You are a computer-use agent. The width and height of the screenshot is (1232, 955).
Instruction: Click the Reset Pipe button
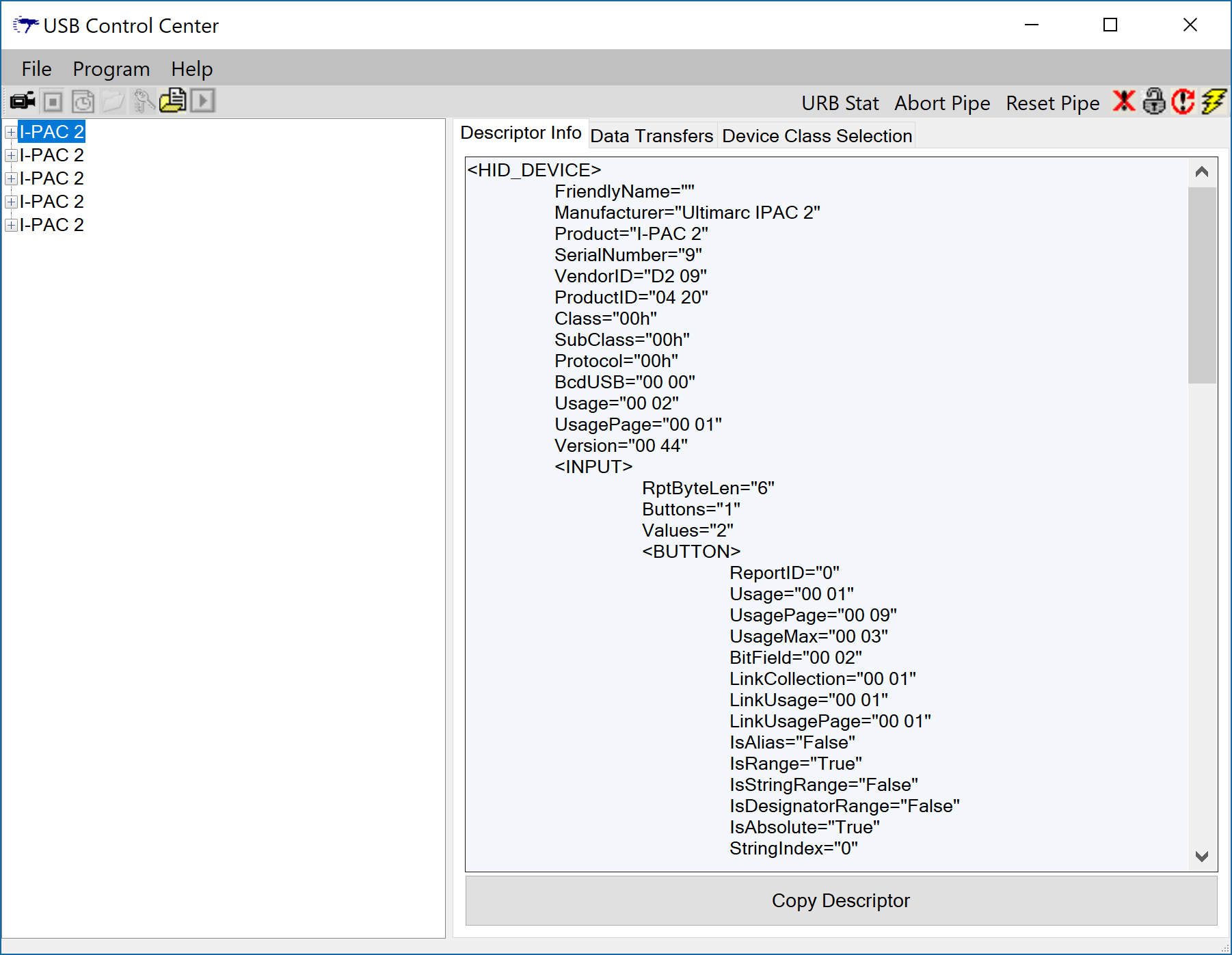coord(1053,103)
